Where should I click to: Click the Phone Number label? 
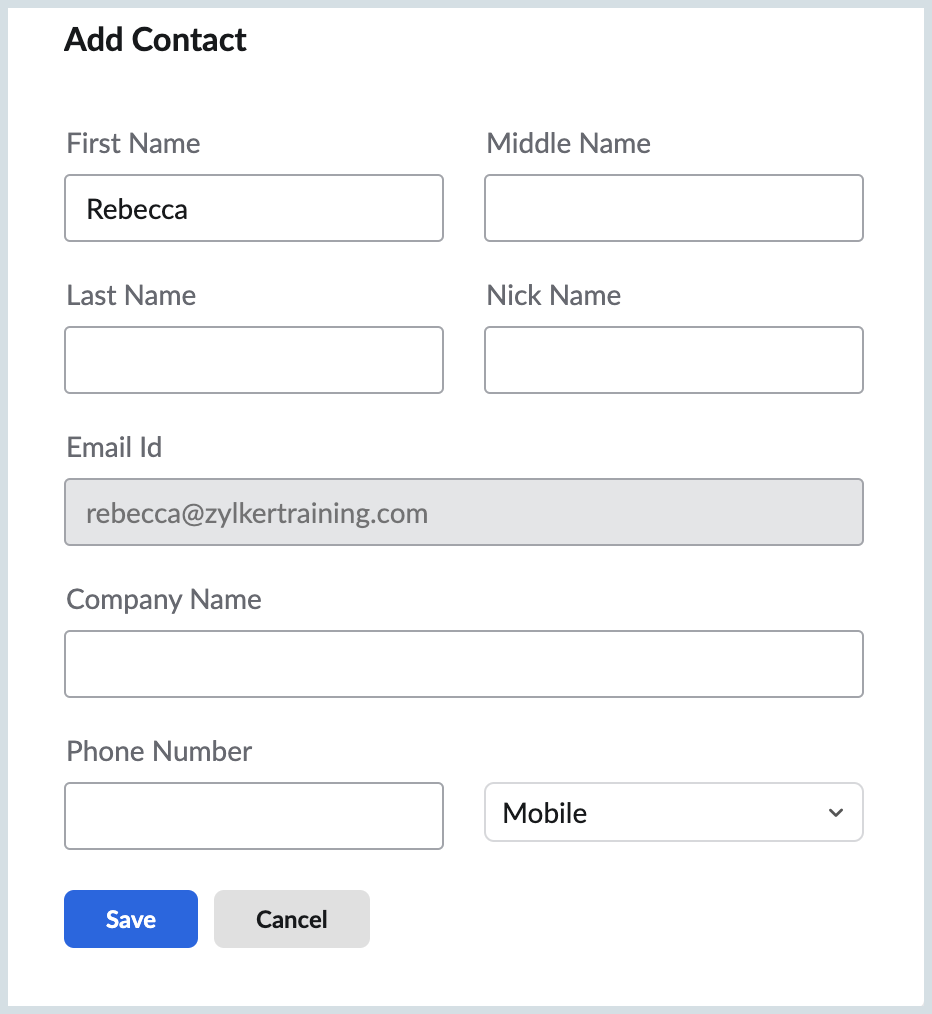[159, 752]
